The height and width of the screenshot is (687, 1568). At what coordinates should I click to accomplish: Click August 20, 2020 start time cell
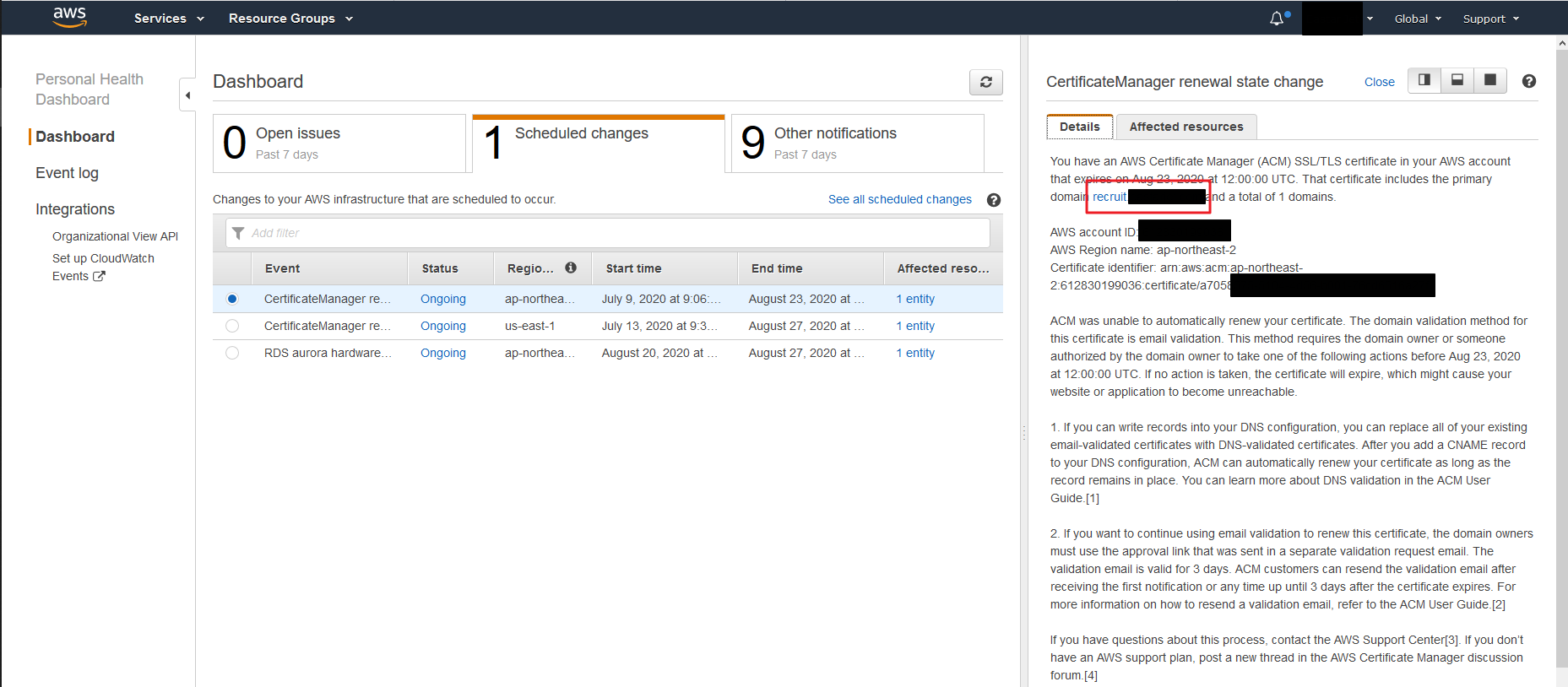[x=659, y=353]
